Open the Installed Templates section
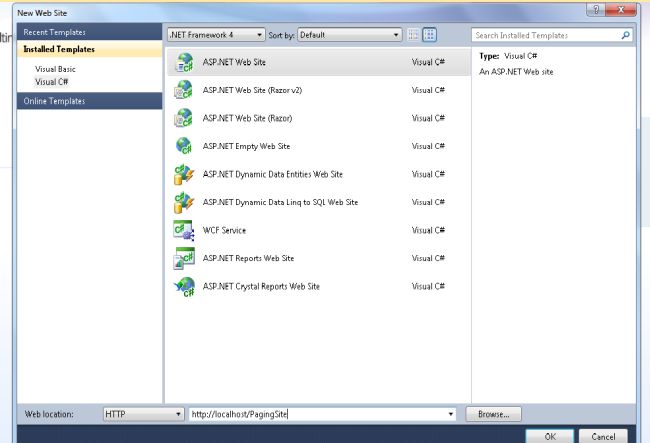Screen dimensions: 650x443 click(x=90, y=49)
